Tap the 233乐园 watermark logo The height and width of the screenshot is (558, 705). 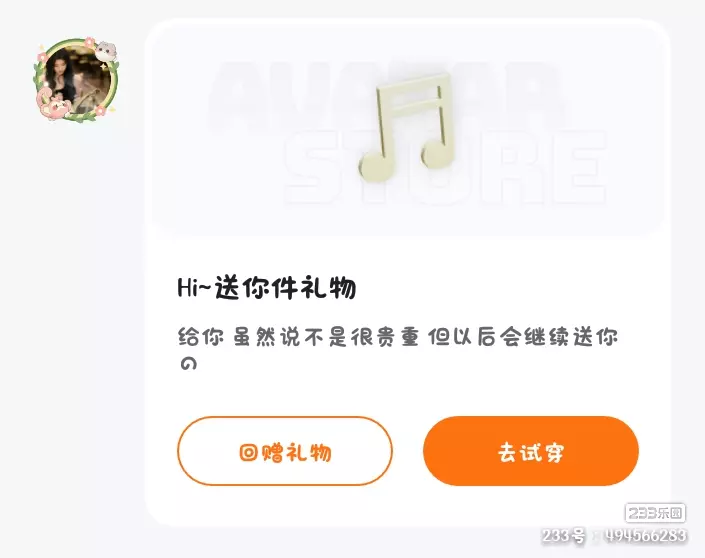pyautogui.click(x=655, y=513)
